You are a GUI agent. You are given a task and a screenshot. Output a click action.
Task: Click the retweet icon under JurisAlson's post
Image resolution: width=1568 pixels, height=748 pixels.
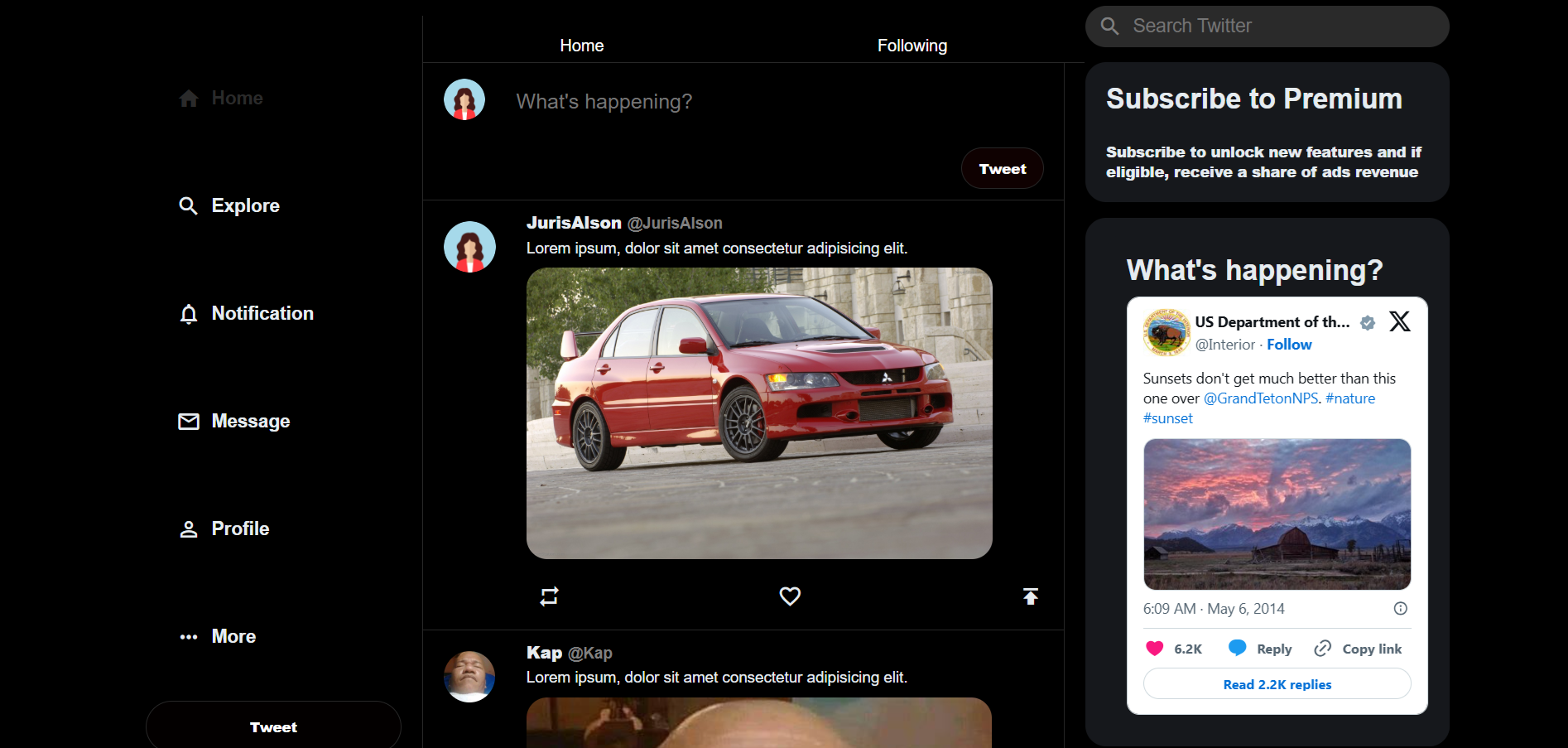550,596
